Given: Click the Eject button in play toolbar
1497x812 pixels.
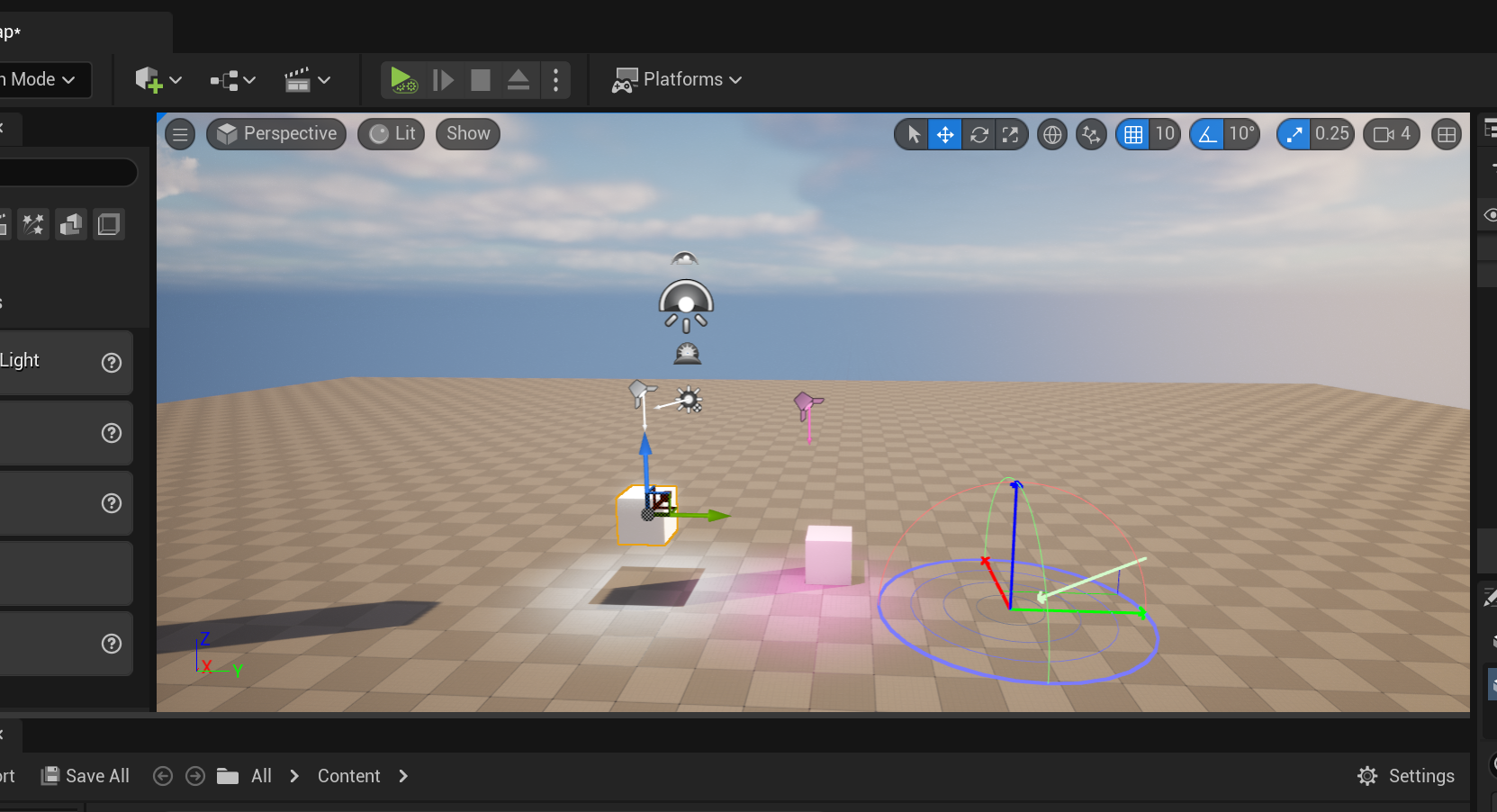Looking at the screenshot, I should click(x=519, y=80).
